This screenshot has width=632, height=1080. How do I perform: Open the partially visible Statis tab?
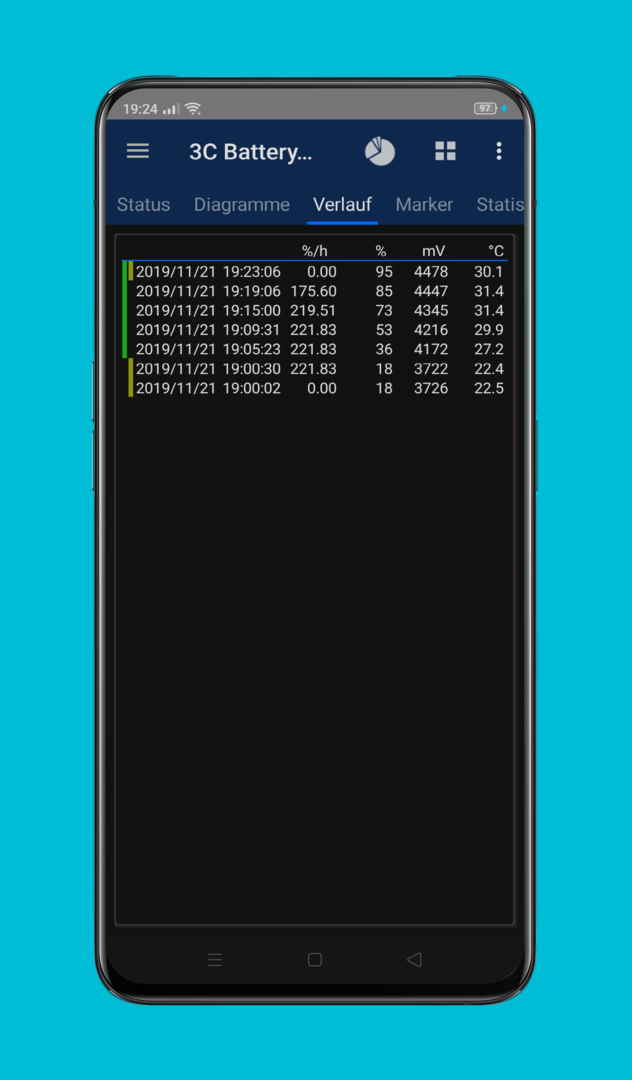pyautogui.click(x=500, y=205)
